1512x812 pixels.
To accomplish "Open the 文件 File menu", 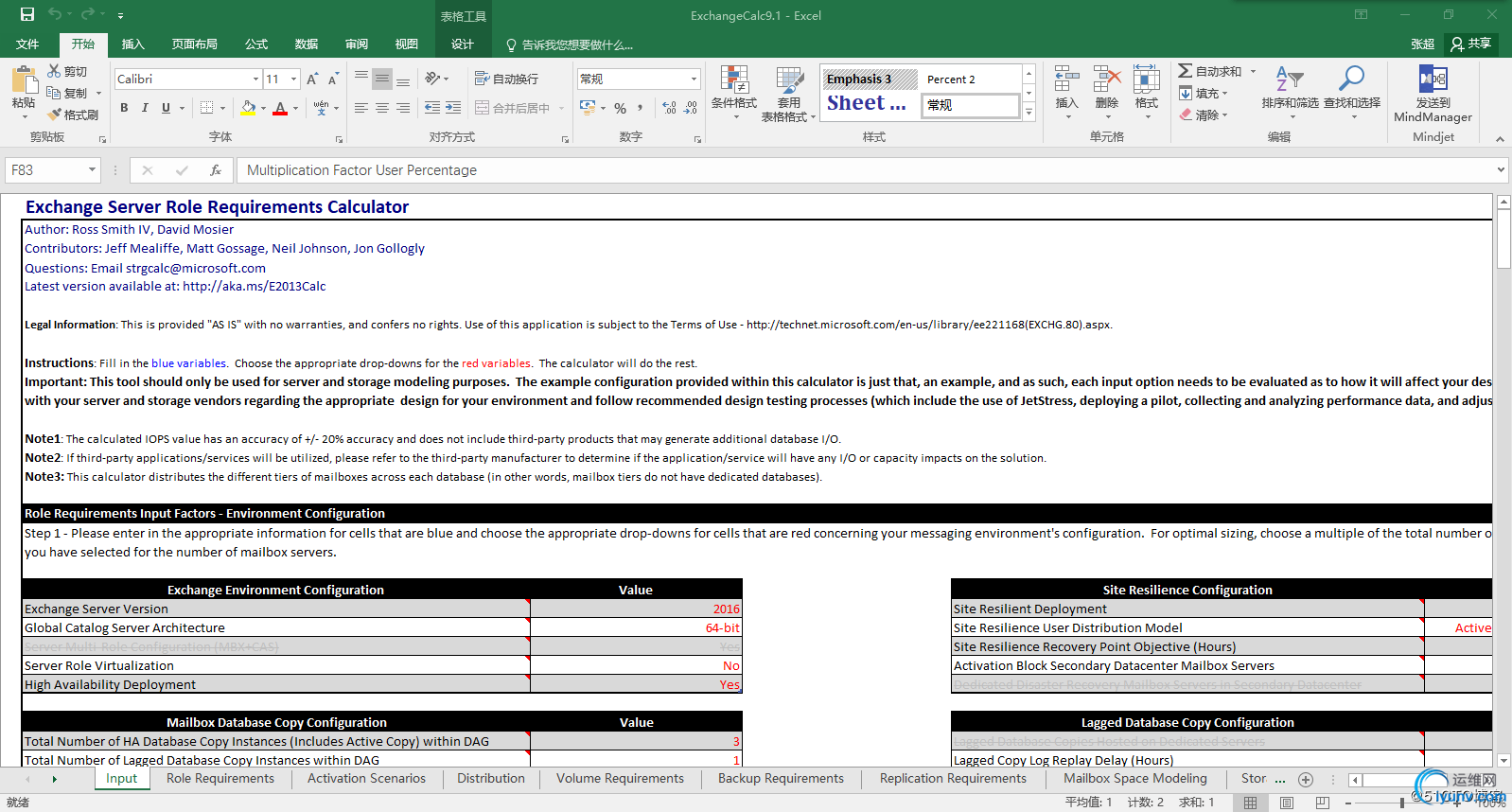I will point(27,44).
